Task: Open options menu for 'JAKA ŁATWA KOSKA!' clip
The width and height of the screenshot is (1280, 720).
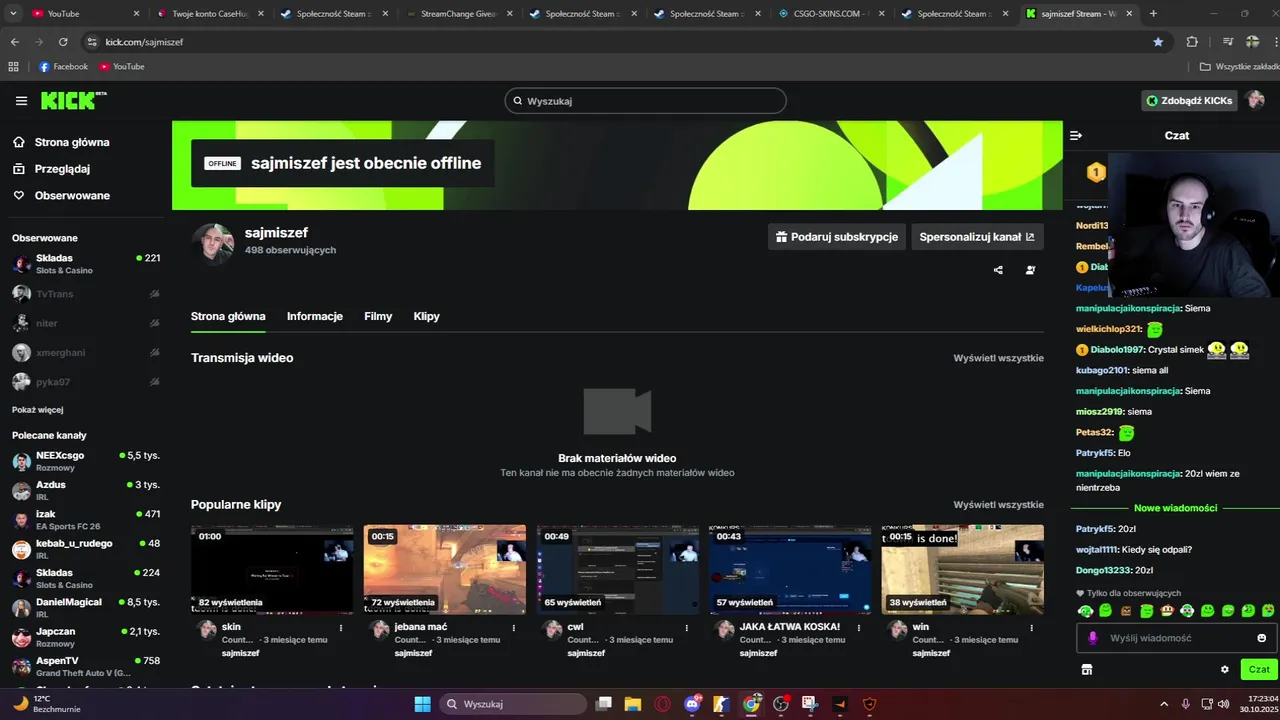Action: click(x=859, y=628)
